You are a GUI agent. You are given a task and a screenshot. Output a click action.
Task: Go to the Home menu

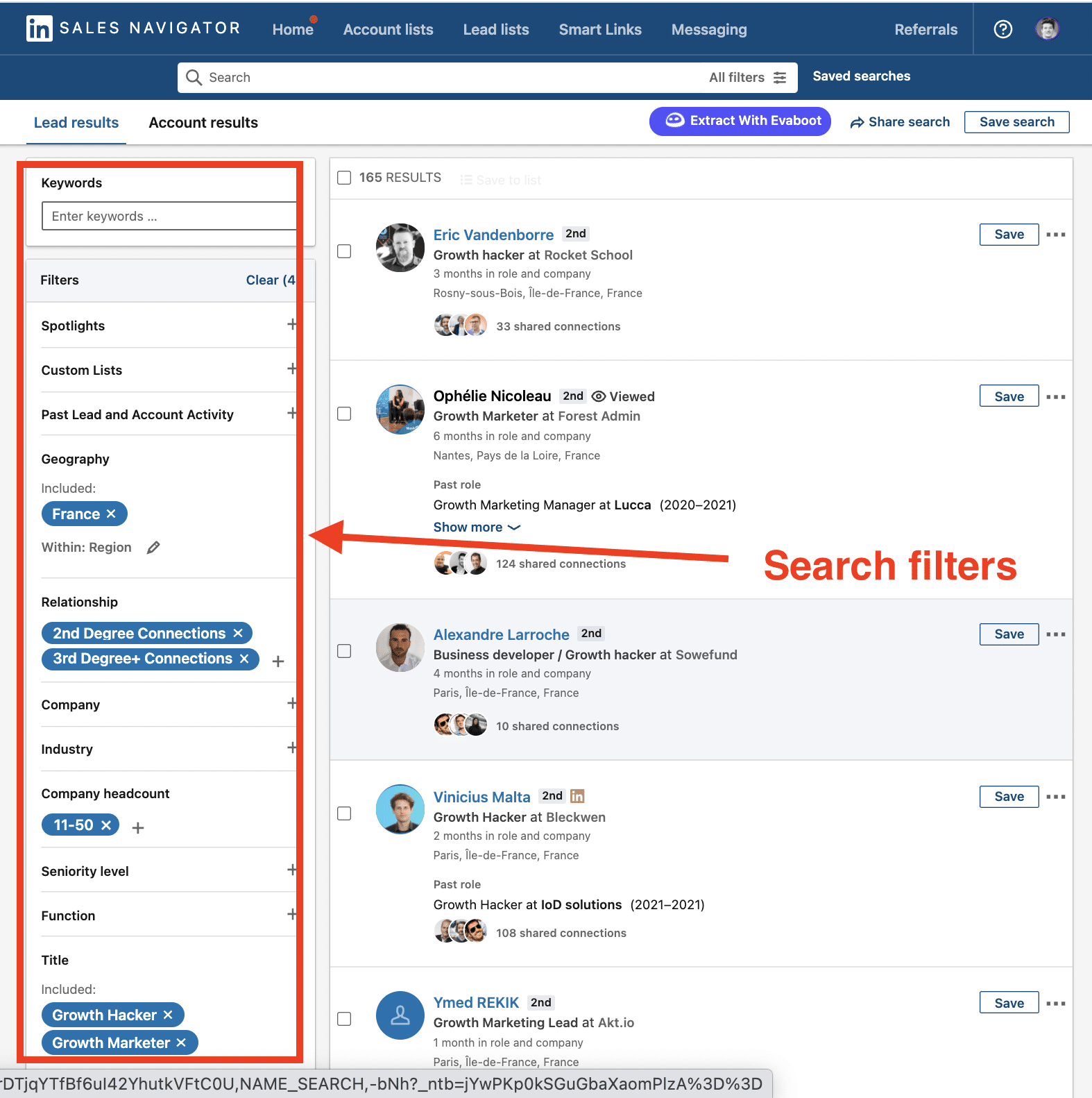click(293, 29)
